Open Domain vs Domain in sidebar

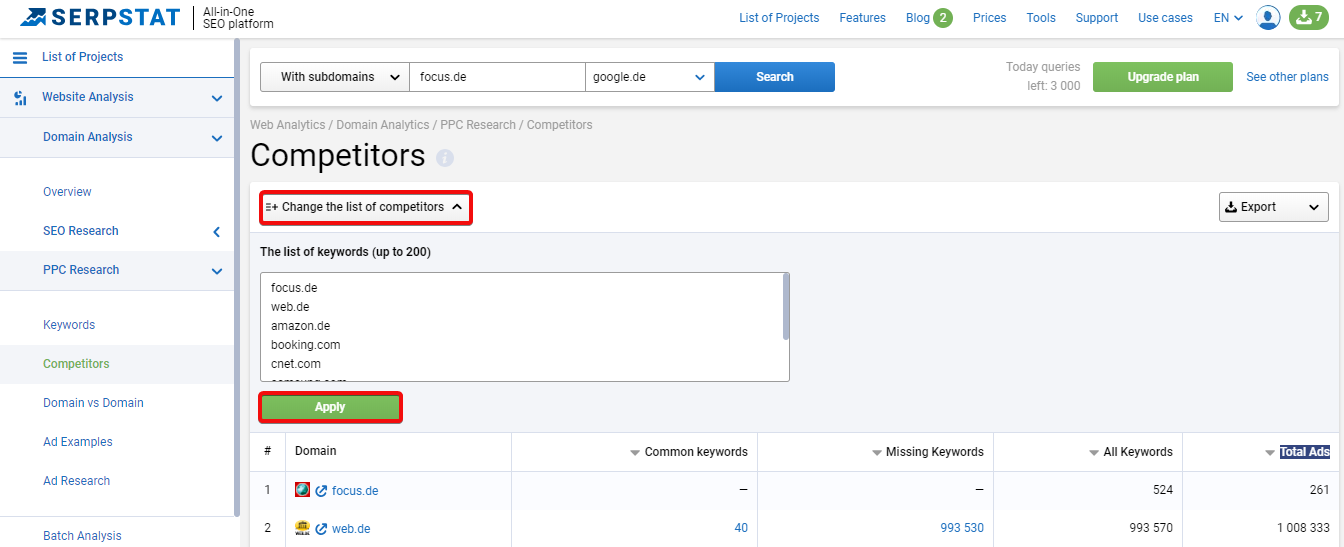pyautogui.click(x=93, y=403)
